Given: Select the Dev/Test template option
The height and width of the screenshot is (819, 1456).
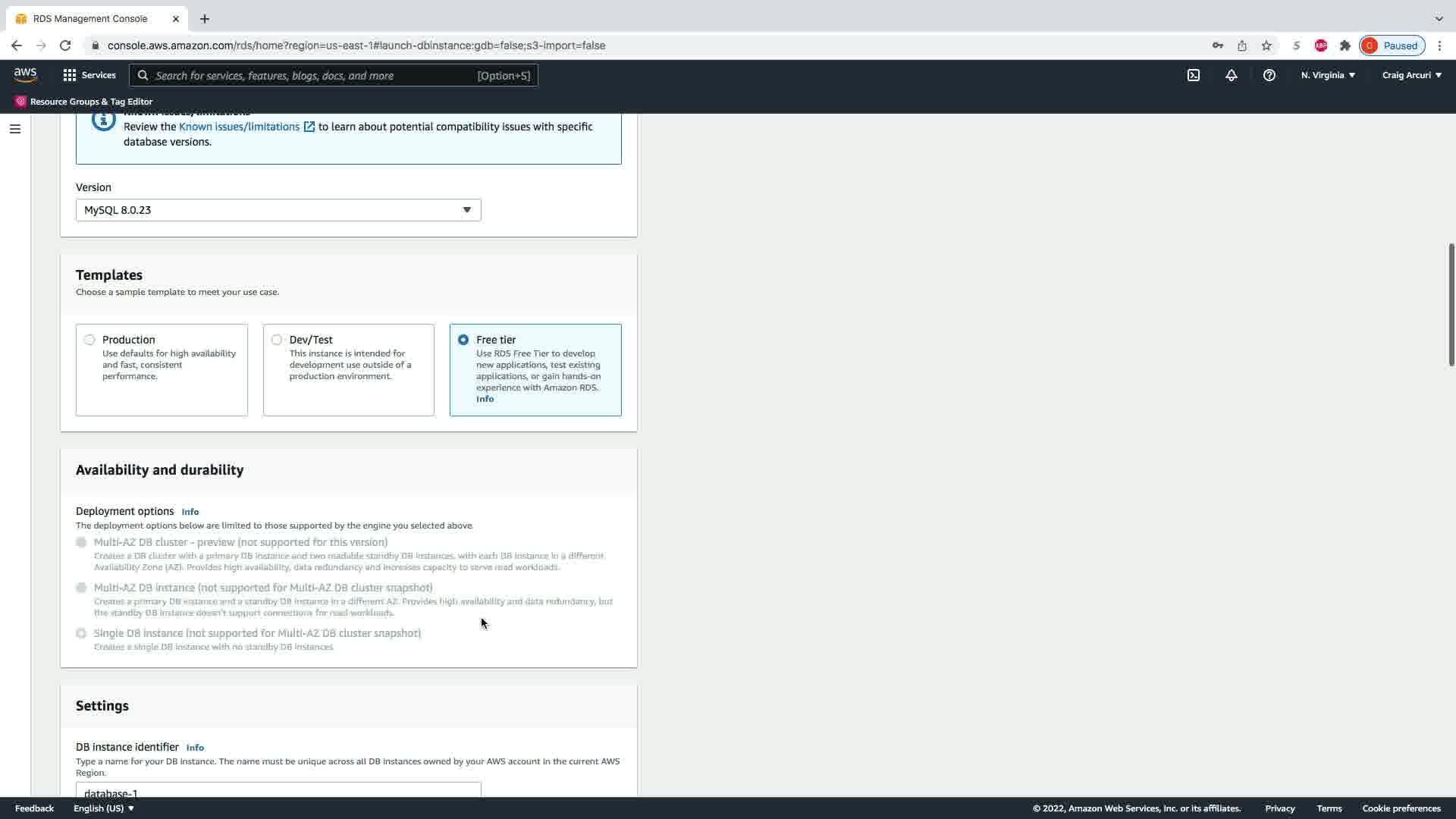Looking at the screenshot, I should click(277, 340).
